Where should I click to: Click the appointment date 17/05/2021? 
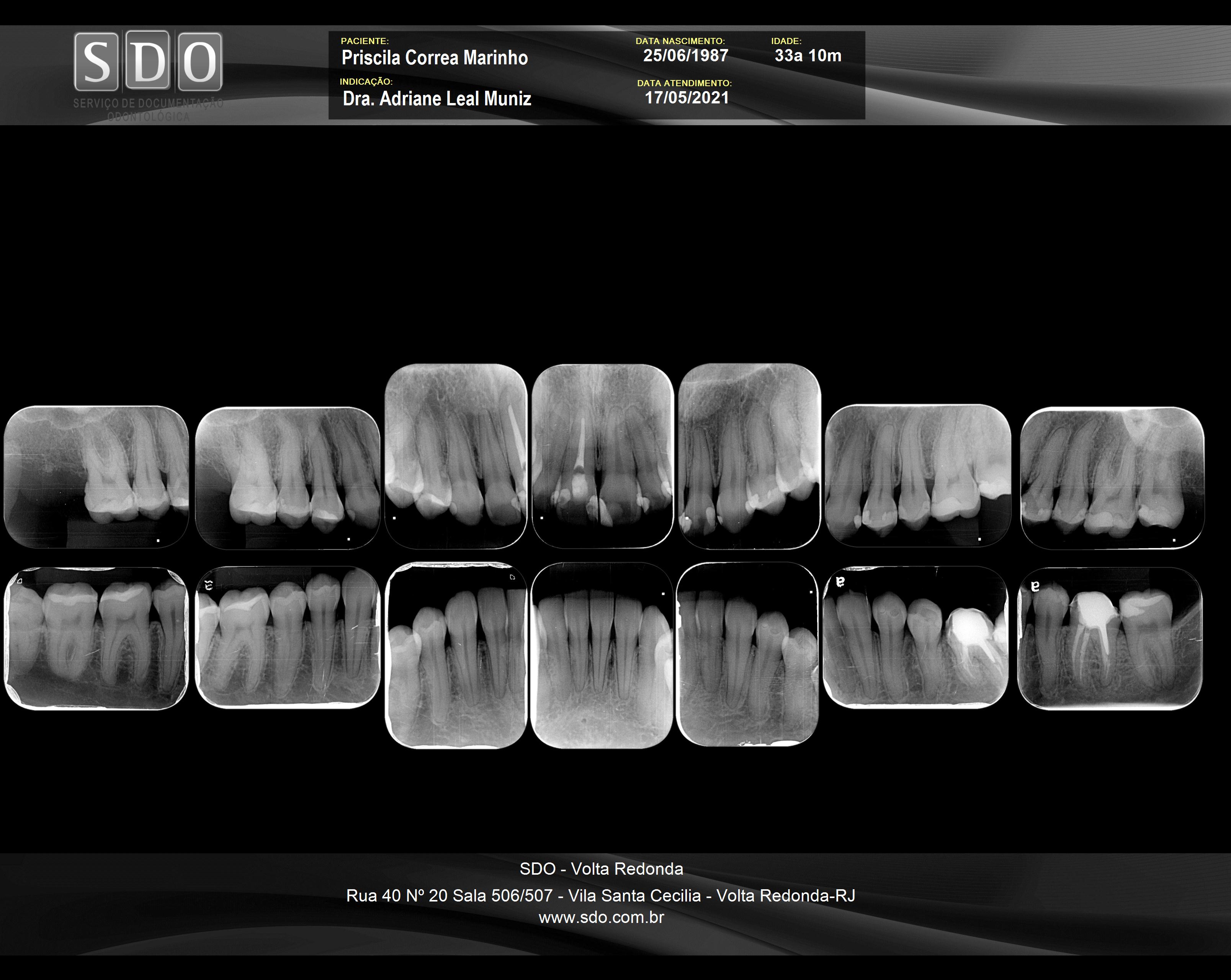(686, 98)
